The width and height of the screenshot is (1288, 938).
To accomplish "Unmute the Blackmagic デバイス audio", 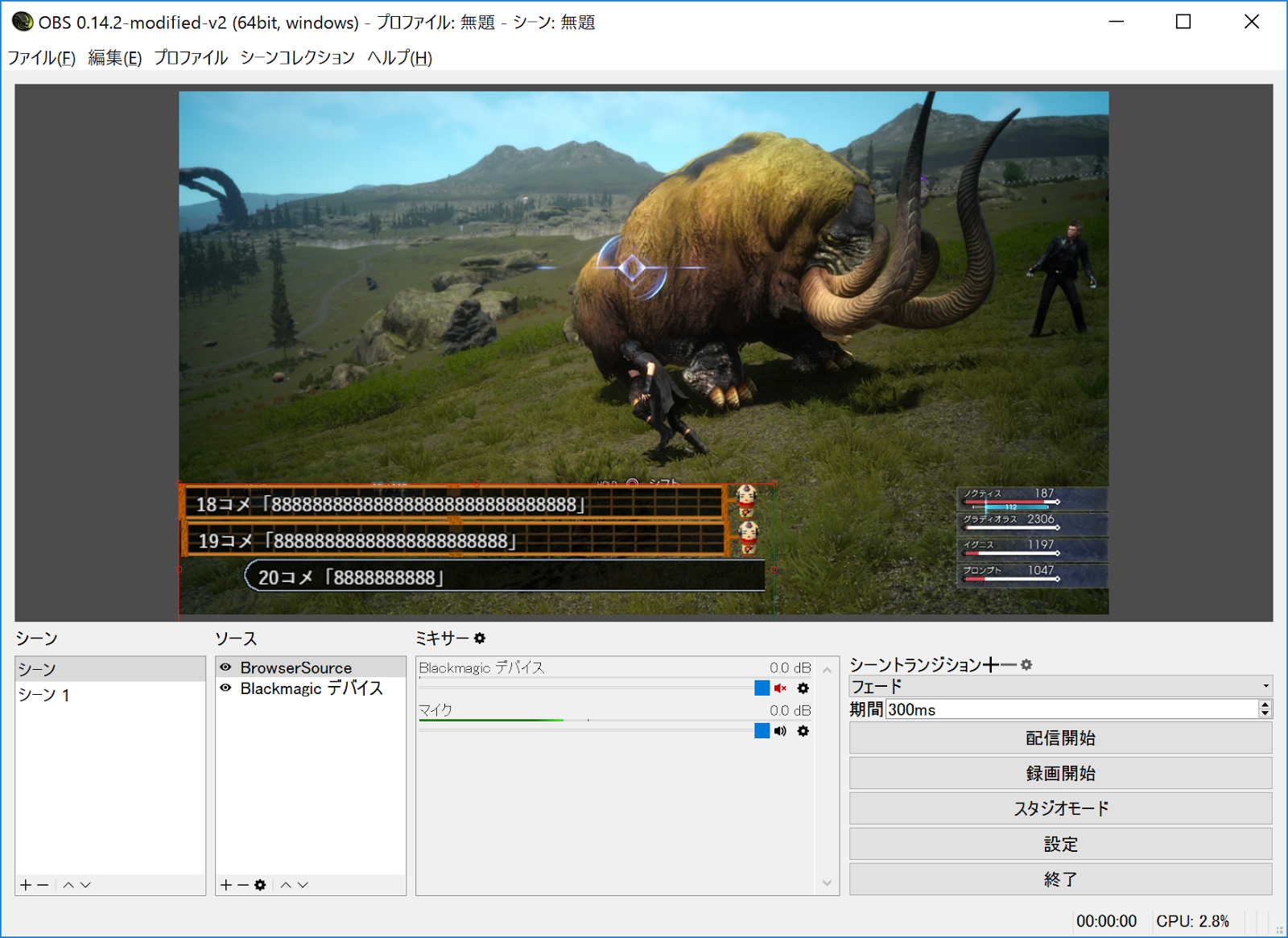I will pyautogui.click(x=780, y=688).
